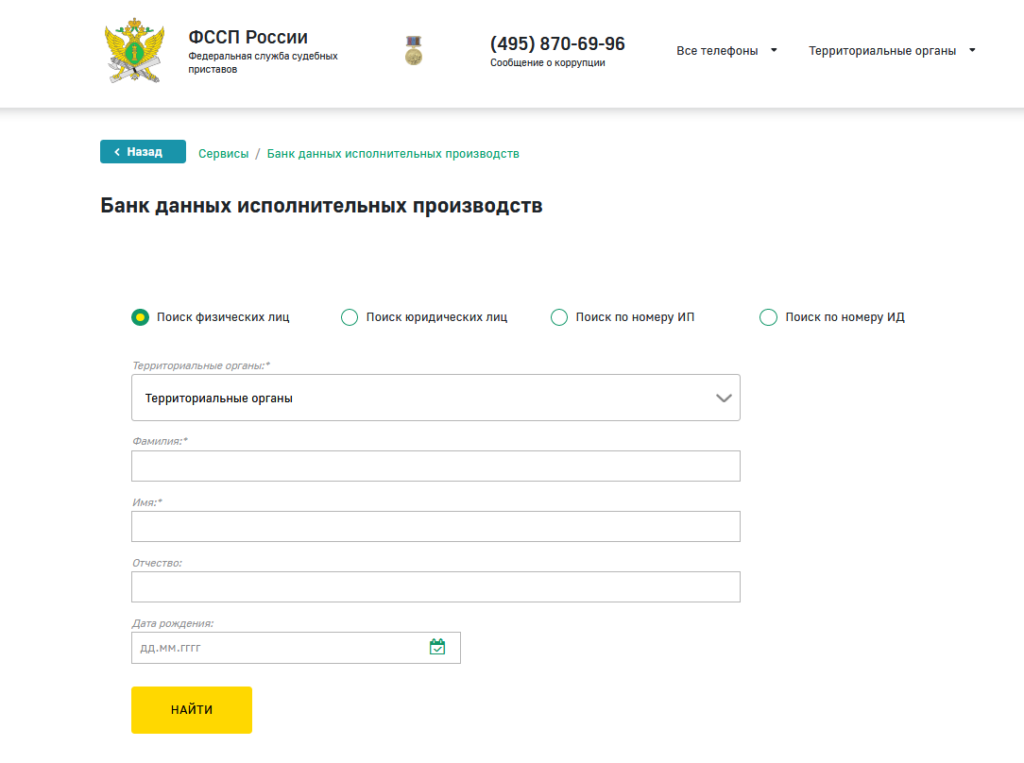This screenshot has width=1024, height=763.
Task: Click 'Сообщение о коррупции' text under phone
Action: [548, 63]
